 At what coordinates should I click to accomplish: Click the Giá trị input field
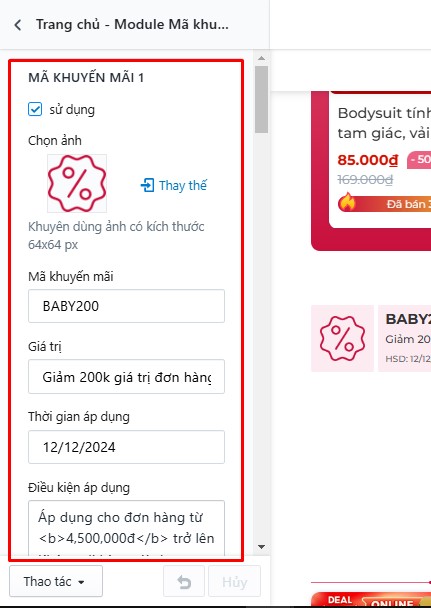point(126,377)
